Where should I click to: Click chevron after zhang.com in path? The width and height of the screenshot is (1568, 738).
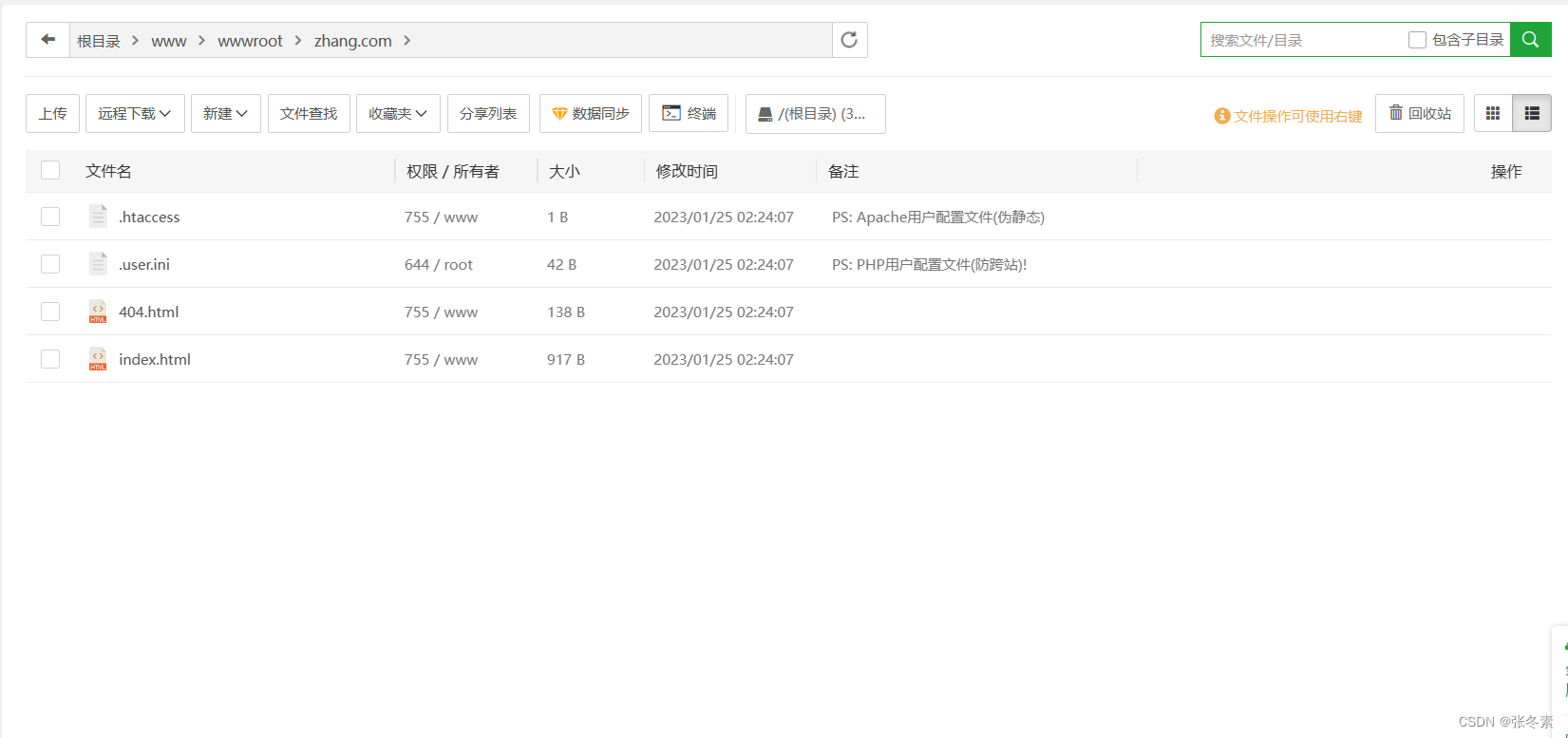click(407, 40)
